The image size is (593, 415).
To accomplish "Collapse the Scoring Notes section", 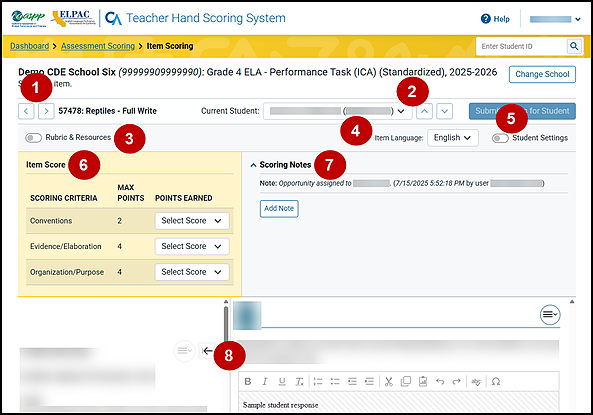I will pyautogui.click(x=253, y=165).
